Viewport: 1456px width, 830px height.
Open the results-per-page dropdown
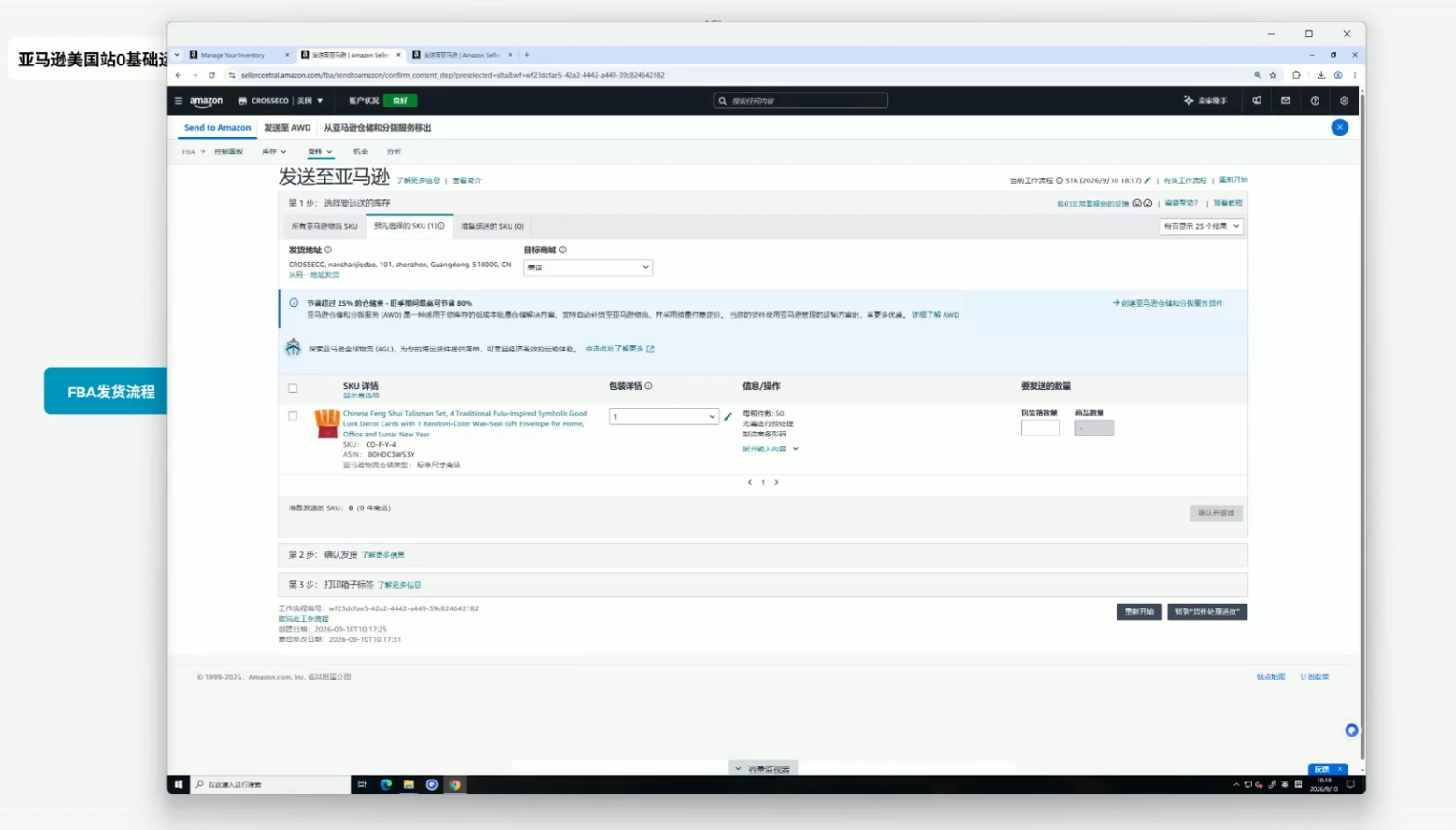click(x=1202, y=226)
